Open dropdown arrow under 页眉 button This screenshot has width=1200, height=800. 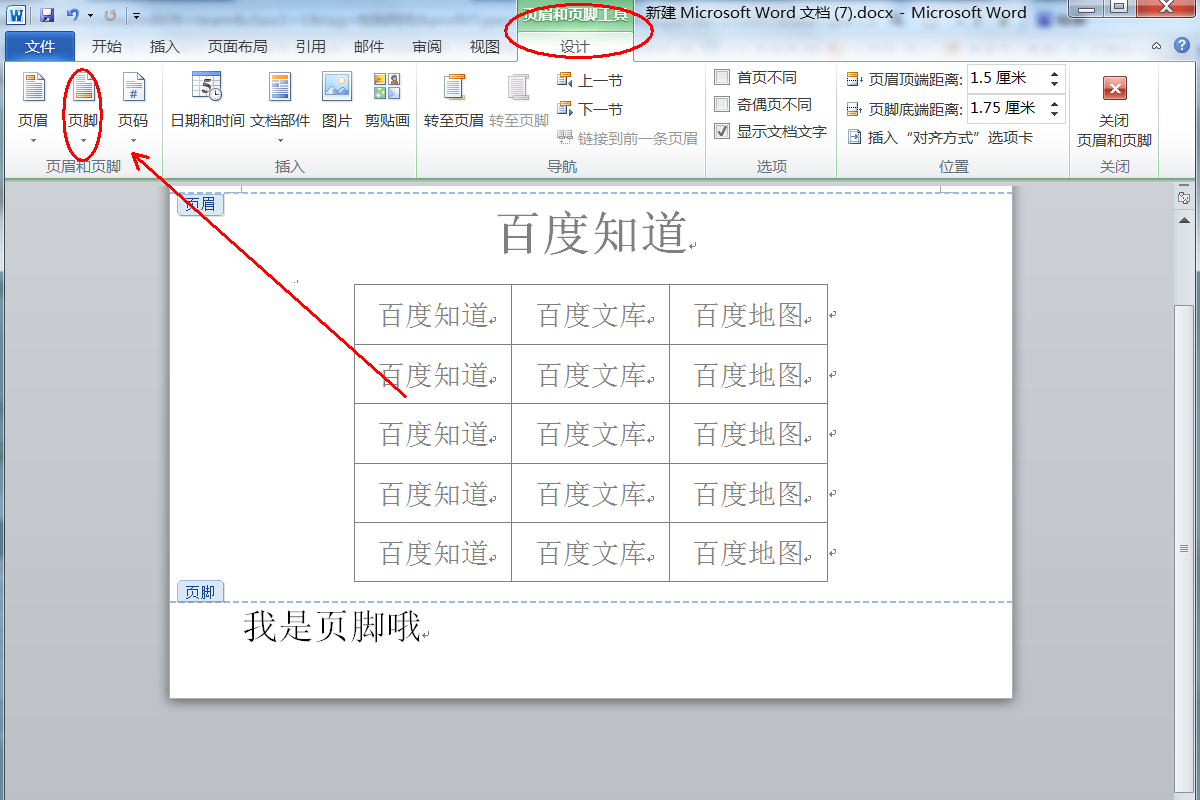33,141
